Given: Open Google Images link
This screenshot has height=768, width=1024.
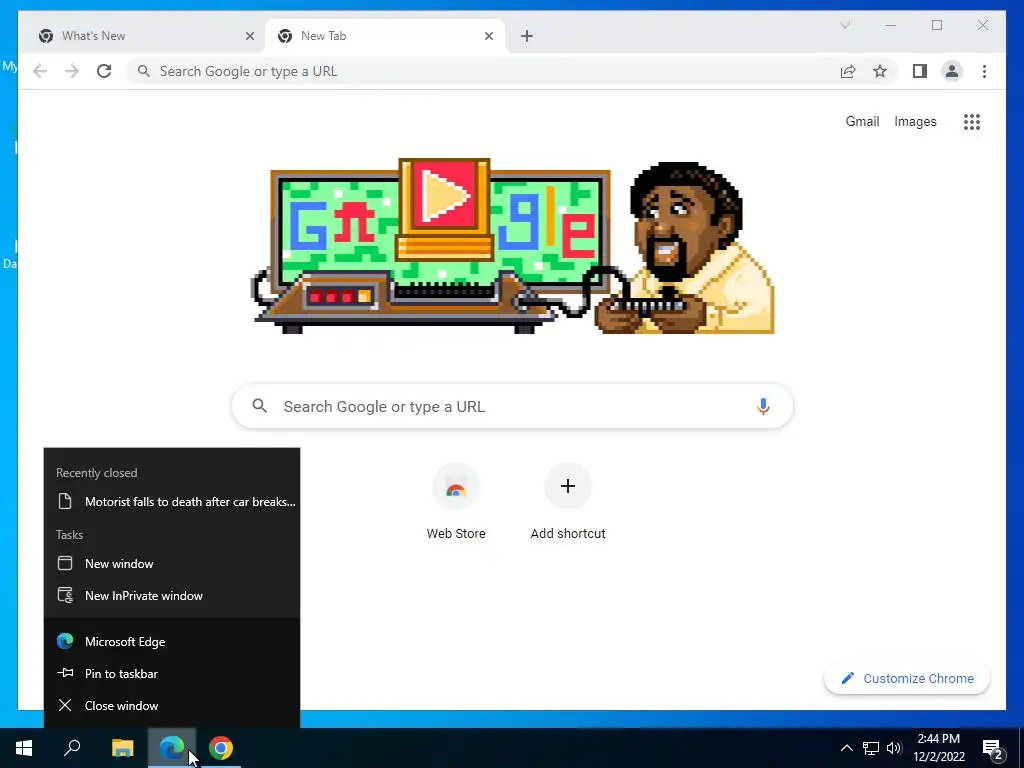Looking at the screenshot, I should click(x=915, y=121).
